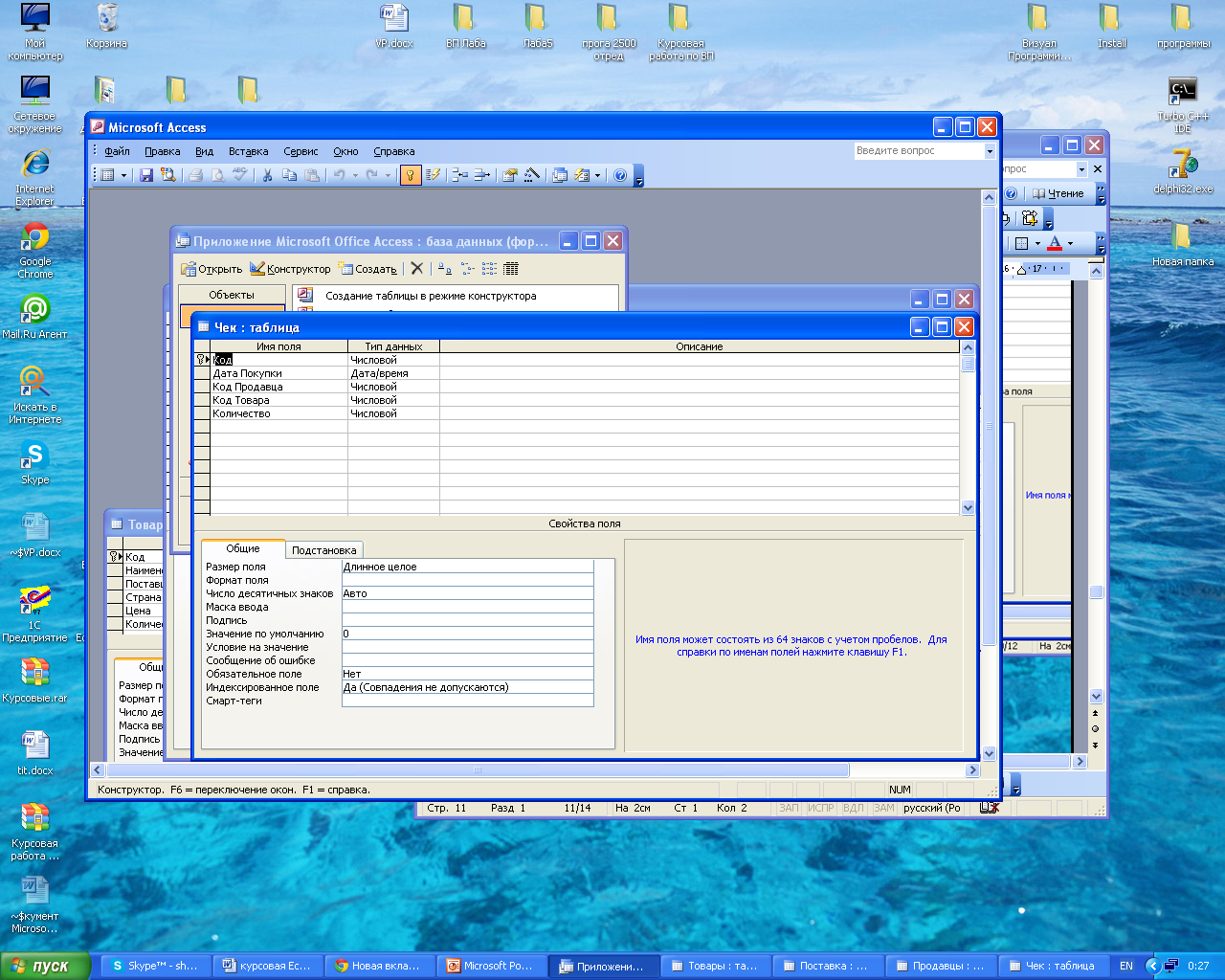Click the Properties icon in Access toolbar
This screenshot has width=1225, height=980.
pos(509,175)
